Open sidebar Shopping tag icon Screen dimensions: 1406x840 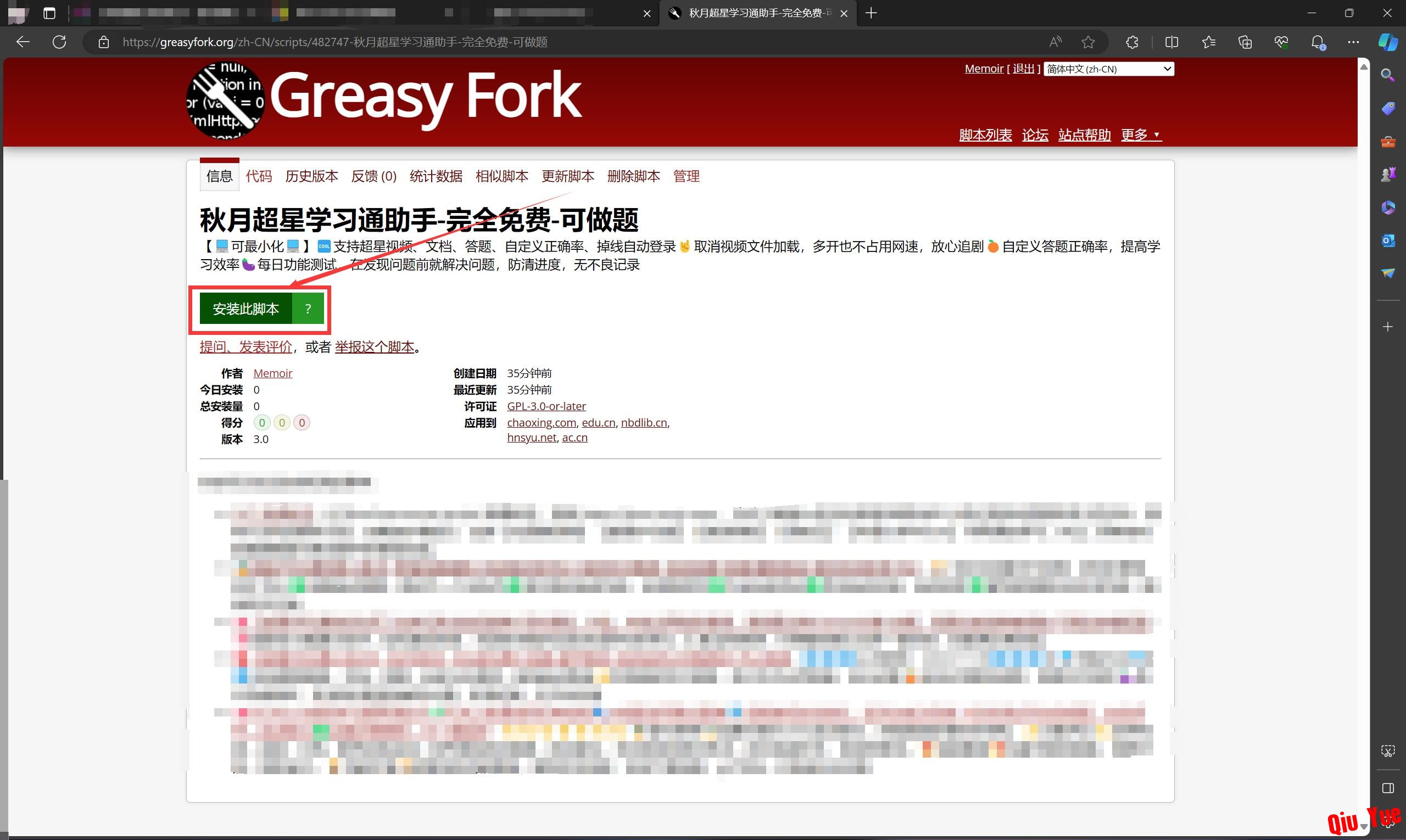point(1387,108)
